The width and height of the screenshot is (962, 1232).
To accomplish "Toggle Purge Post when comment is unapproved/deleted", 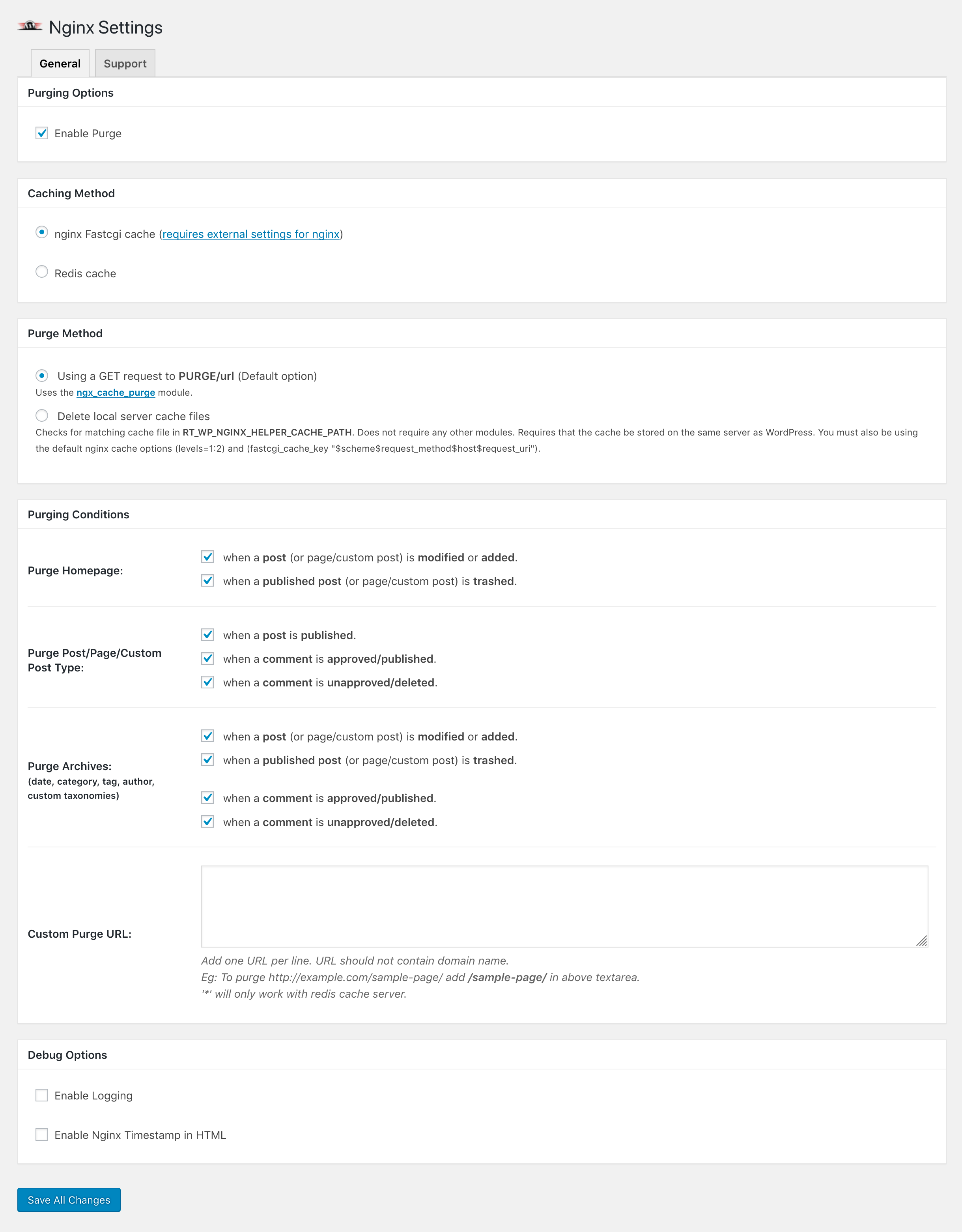I will point(207,682).
